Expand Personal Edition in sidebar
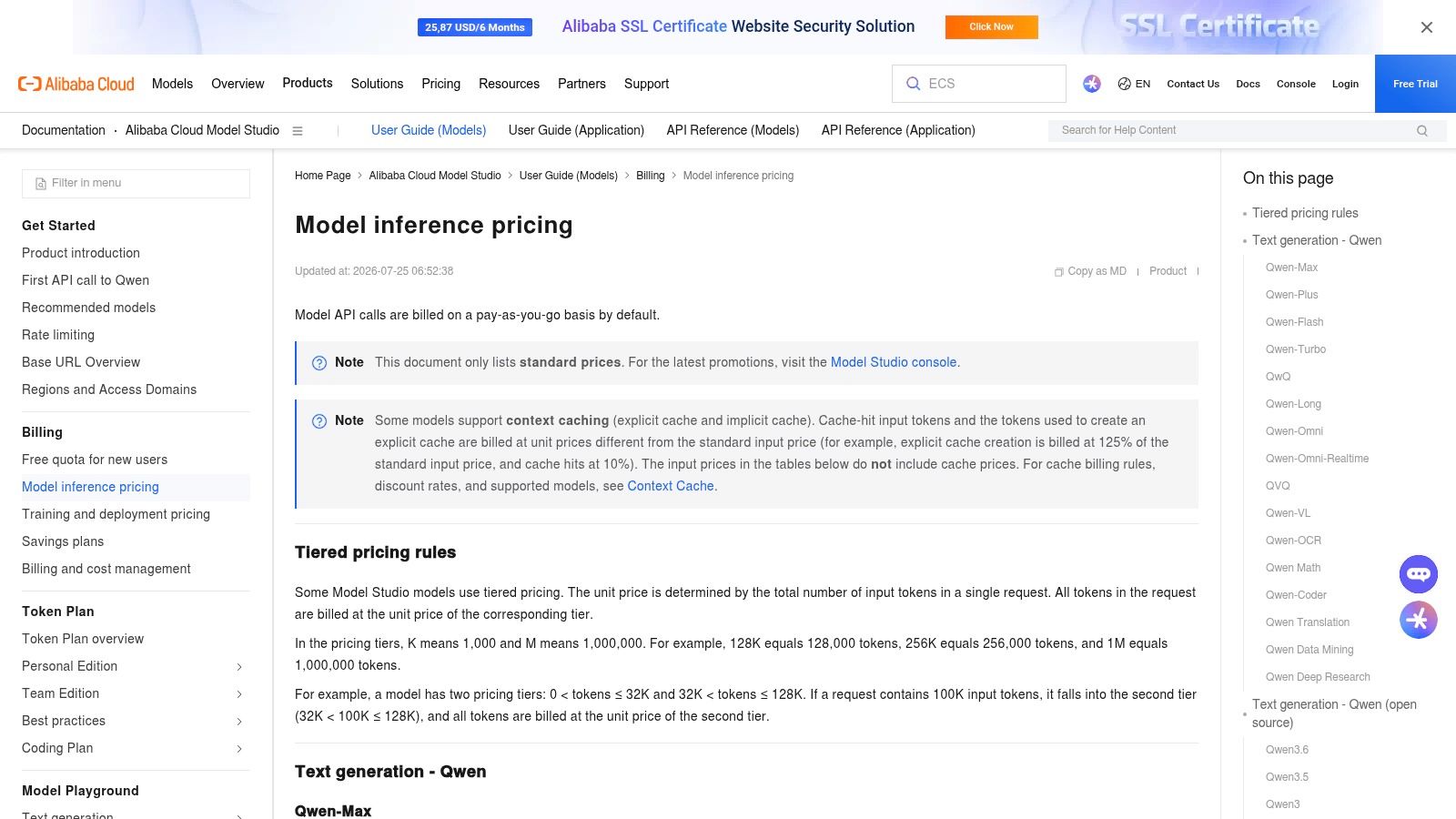The height and width of the screenshot is (819, 1456). click(239, 667)
